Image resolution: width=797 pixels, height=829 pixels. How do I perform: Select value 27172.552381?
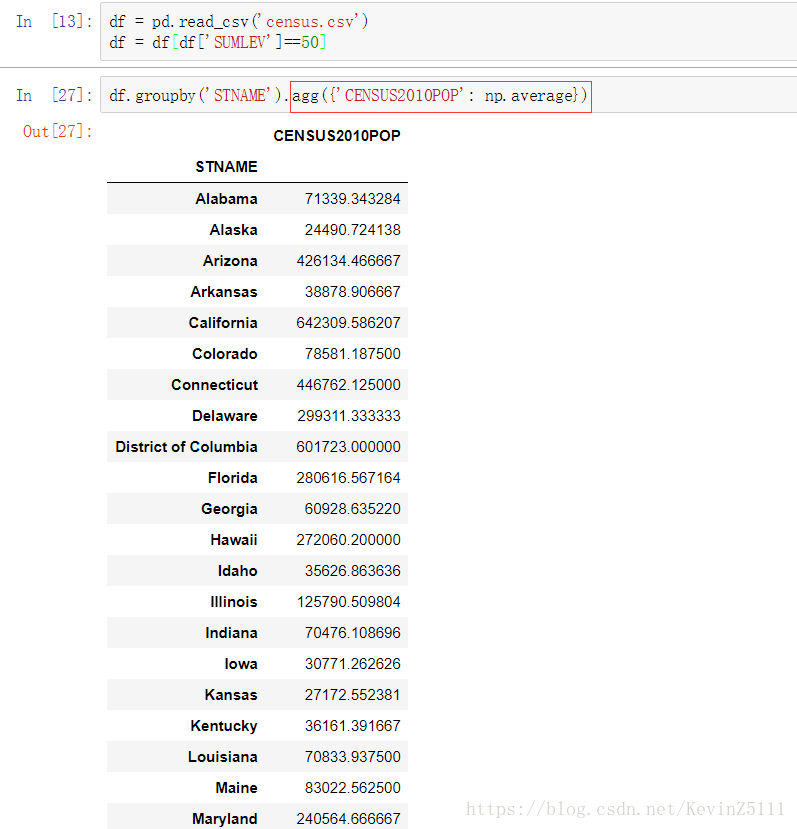click(353, 695)
